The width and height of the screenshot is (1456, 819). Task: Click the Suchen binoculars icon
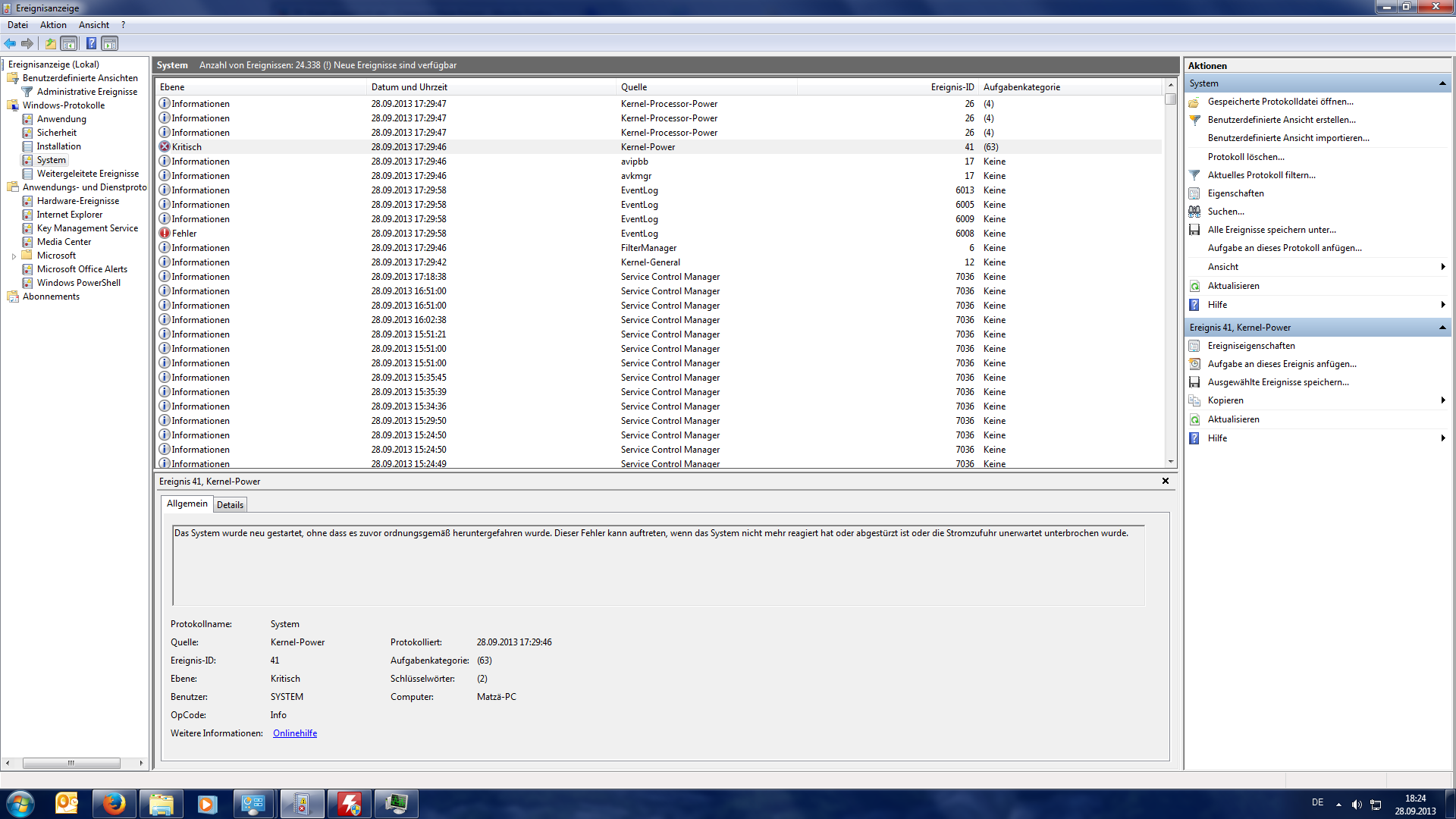[x=1194, y=212]
